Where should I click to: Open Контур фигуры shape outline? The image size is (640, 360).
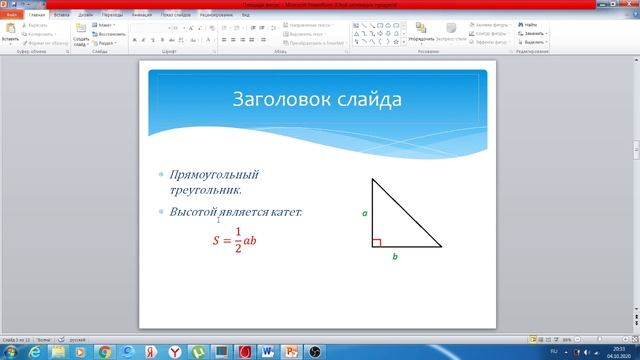pyautogui.click(x=489, y=33)
